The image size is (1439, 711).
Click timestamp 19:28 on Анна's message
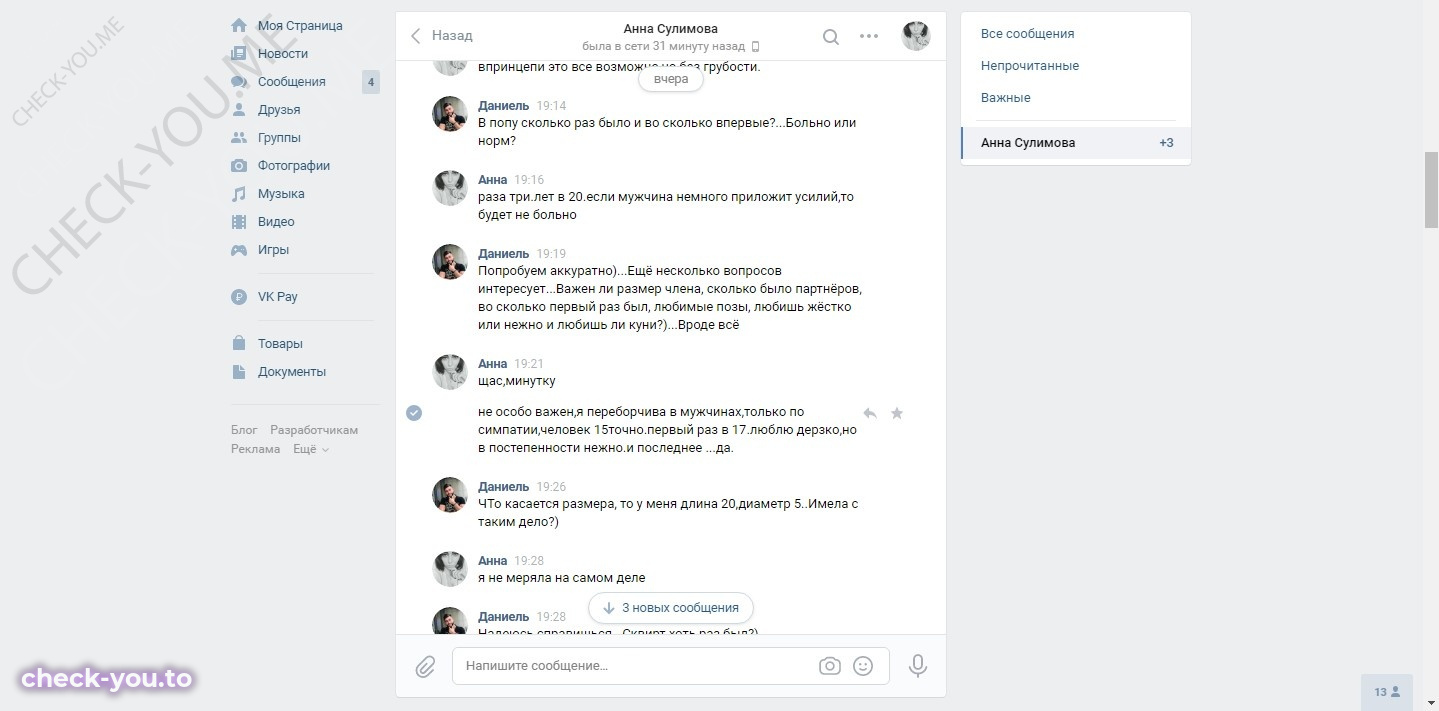529,561
